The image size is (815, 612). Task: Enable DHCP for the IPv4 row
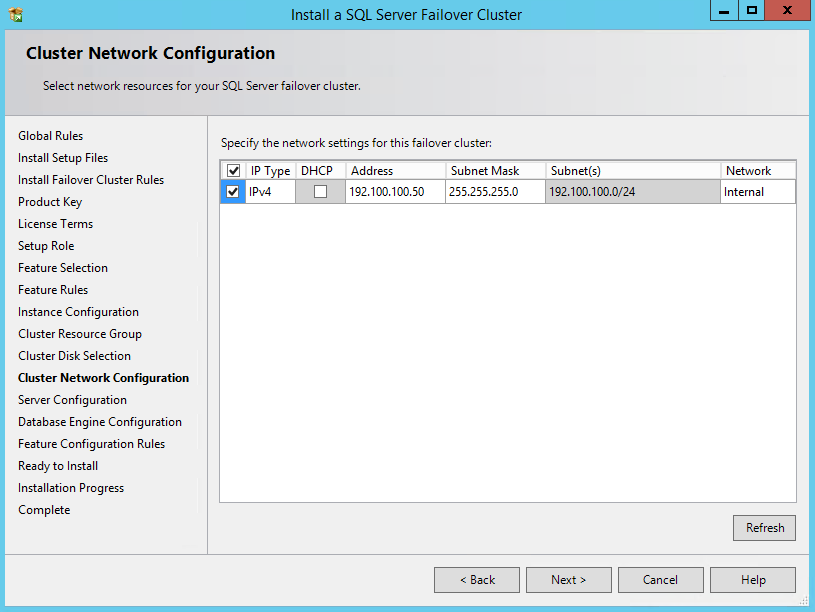point(320,191)
